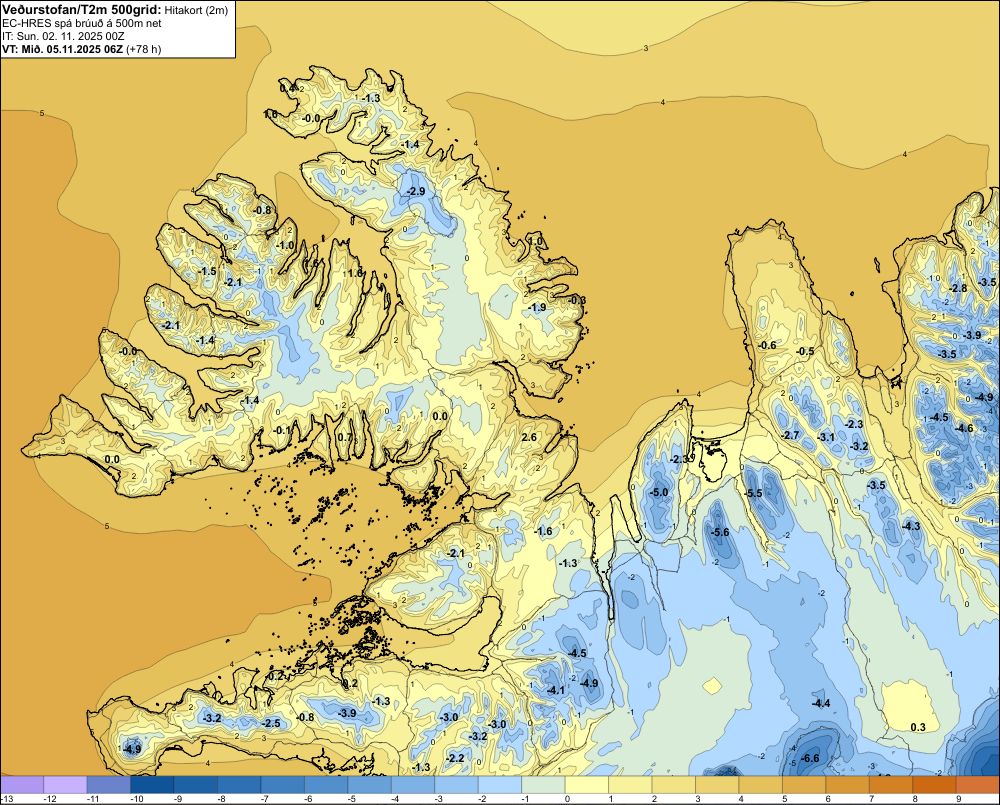
Task: Click the -0.5 temperature value on the map
Action: coord(805,351)
